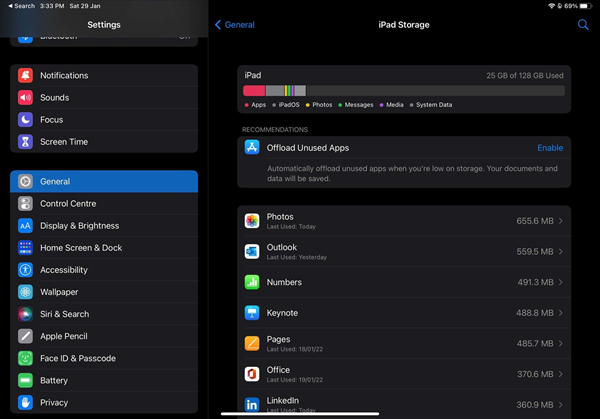Click the "25 GB of 128 GB Used" text
The width and height of the screenshot is (600, 419).
click(525, 75)
